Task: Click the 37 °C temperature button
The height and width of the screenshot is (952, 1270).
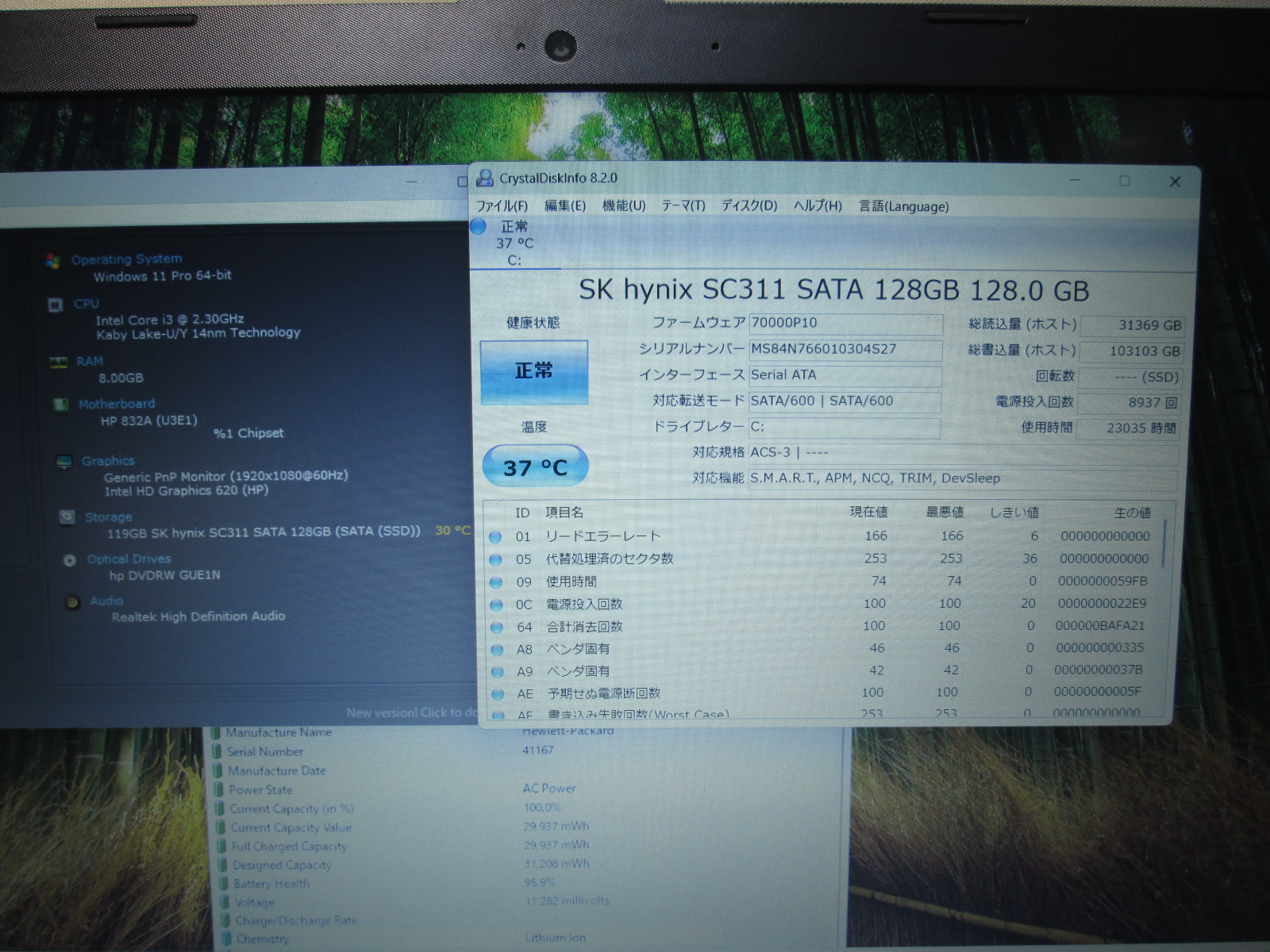Action: click(535, 466)
